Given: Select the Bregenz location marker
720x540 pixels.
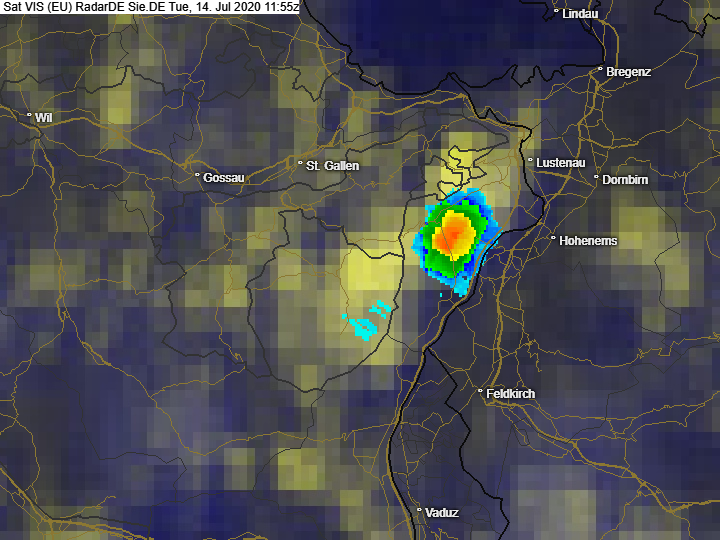Looking at the screenshot, I should click(x=600, y=70).
